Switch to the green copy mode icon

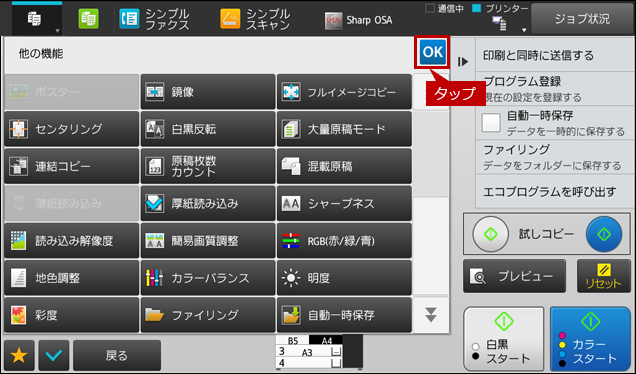[88, 19]
